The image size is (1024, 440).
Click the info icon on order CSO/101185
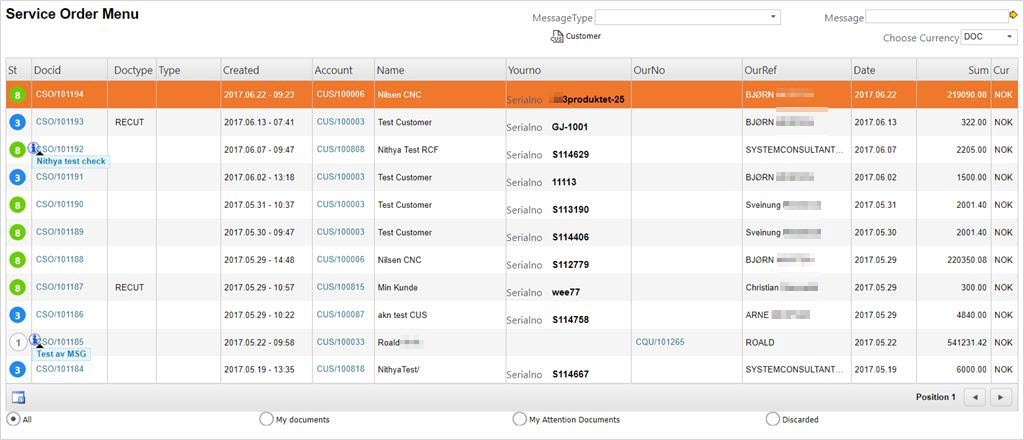tap(35, 340)
